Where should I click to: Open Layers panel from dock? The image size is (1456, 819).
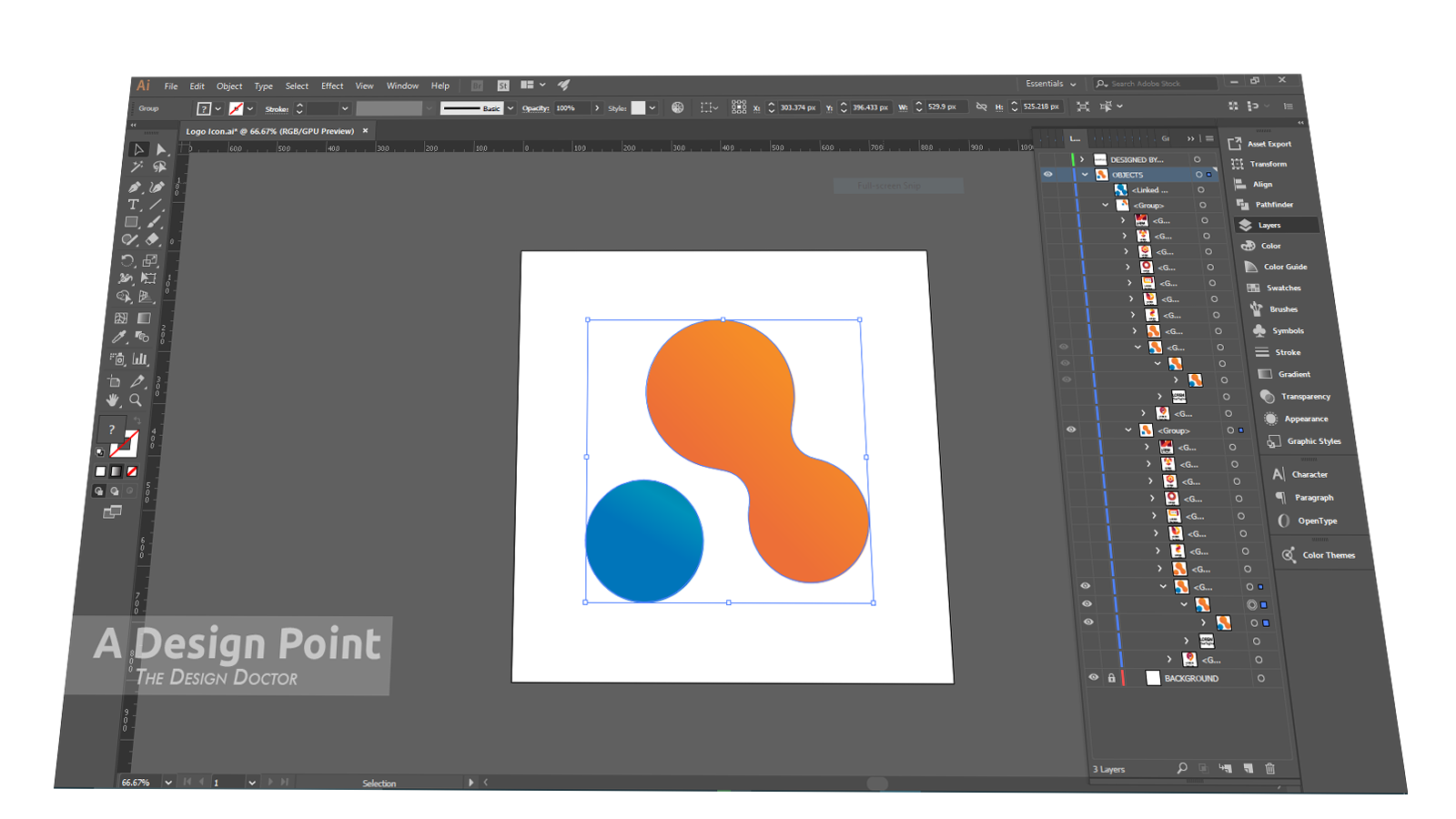pyautogui.click(x=1277, y=225)
